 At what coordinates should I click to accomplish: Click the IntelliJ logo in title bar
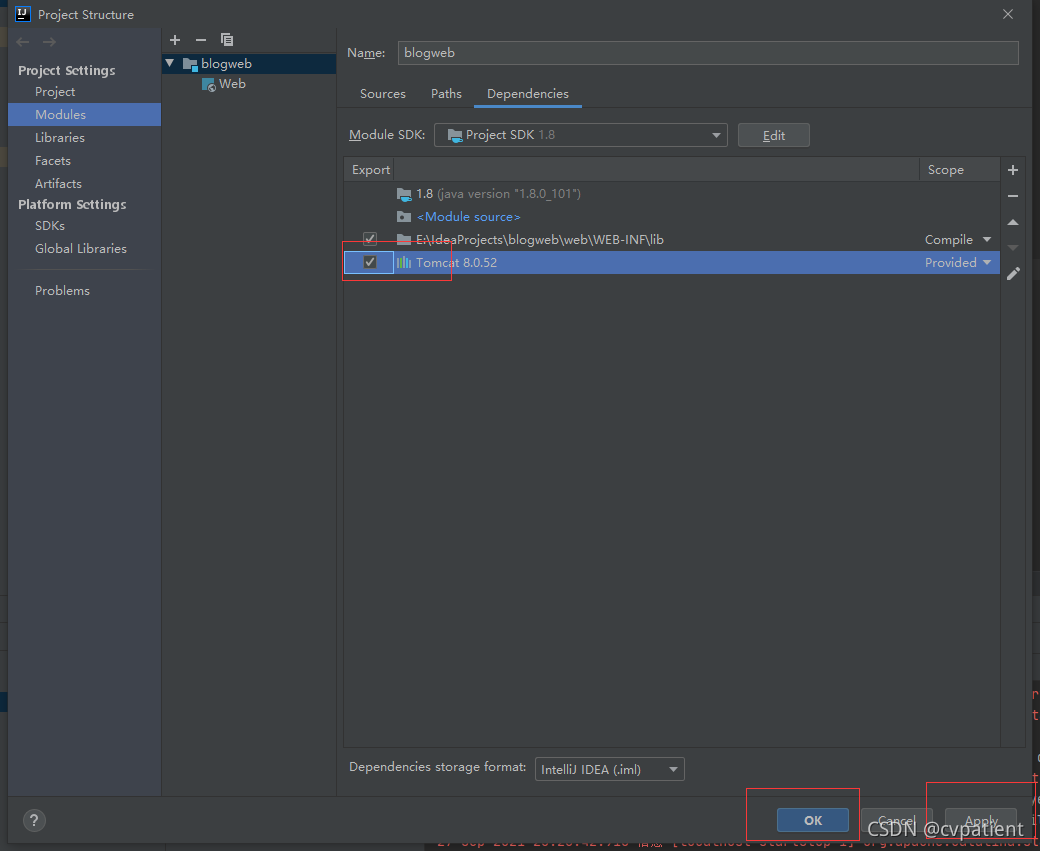pos(23,14)
